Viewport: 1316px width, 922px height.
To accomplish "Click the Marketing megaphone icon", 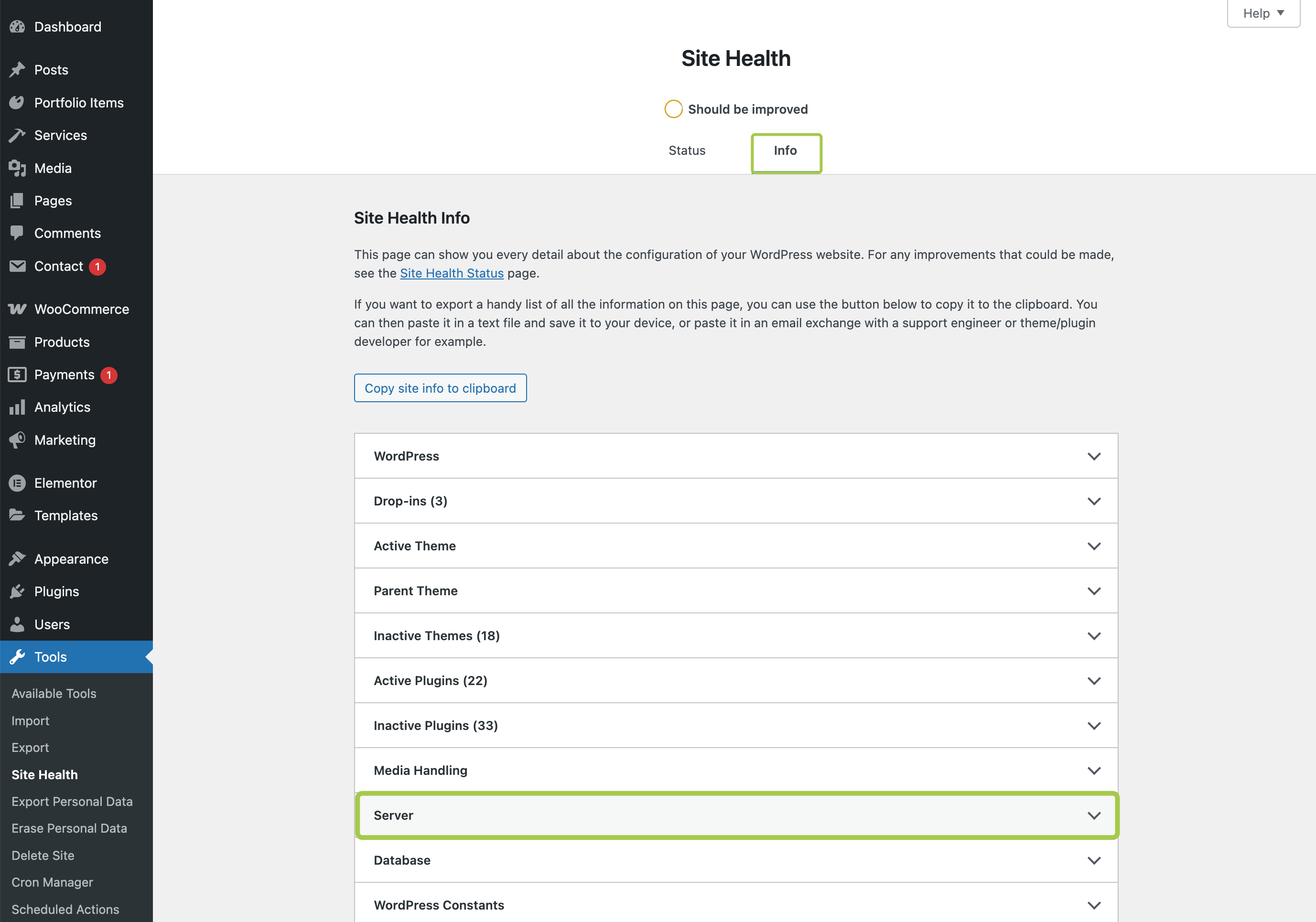I will pos(17,440).
